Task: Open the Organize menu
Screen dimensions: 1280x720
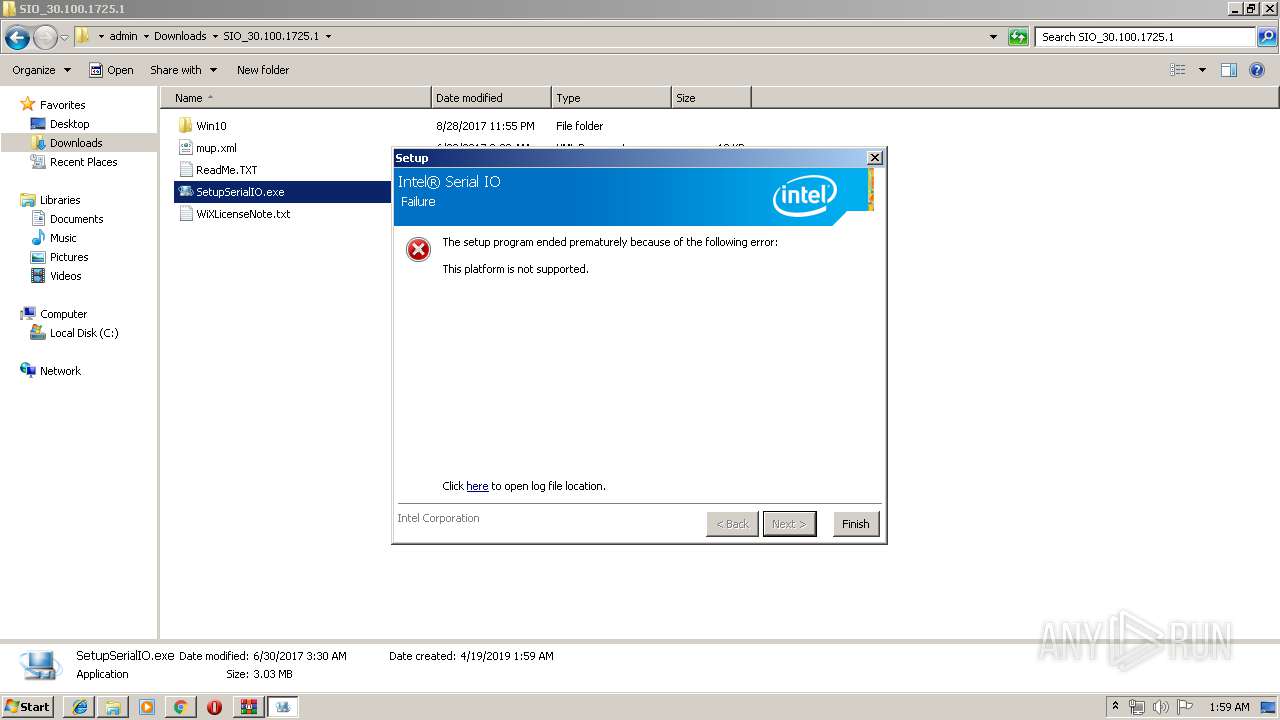Action: click(41, 70)
